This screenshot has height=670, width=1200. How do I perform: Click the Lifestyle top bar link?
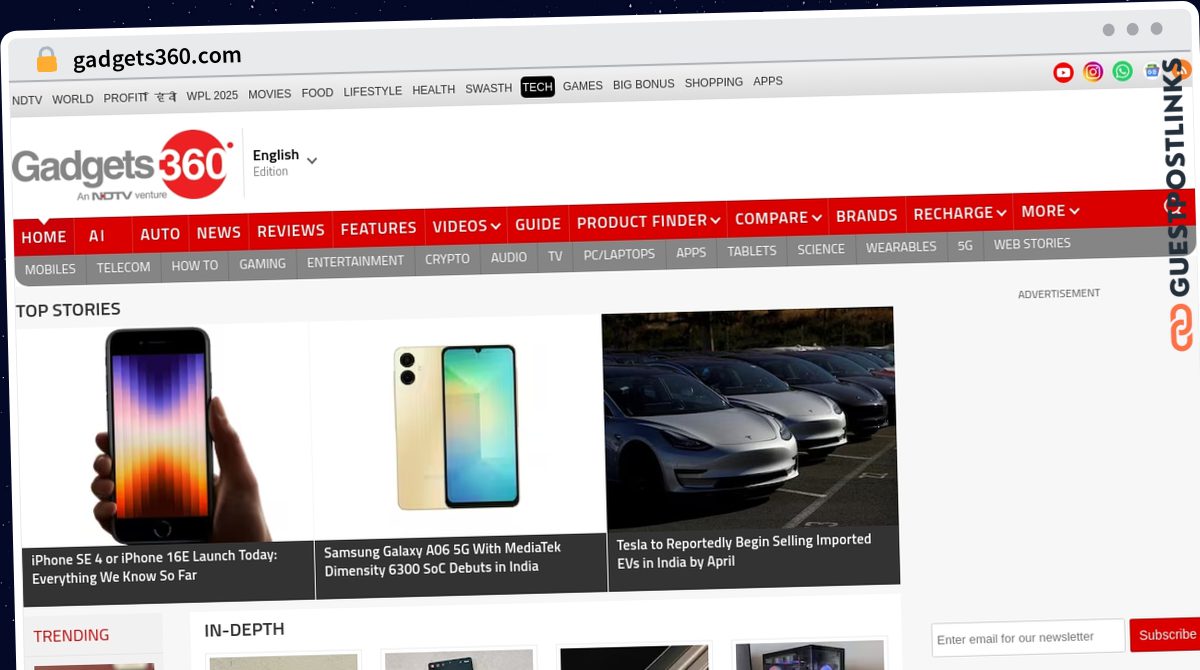tap(372, 91)
